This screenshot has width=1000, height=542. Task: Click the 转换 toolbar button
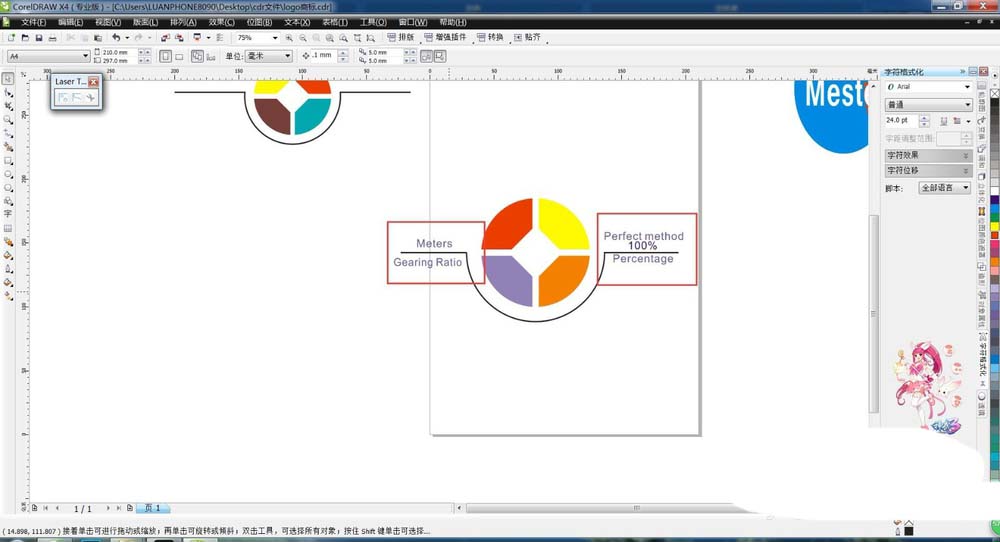click(490, 38)
